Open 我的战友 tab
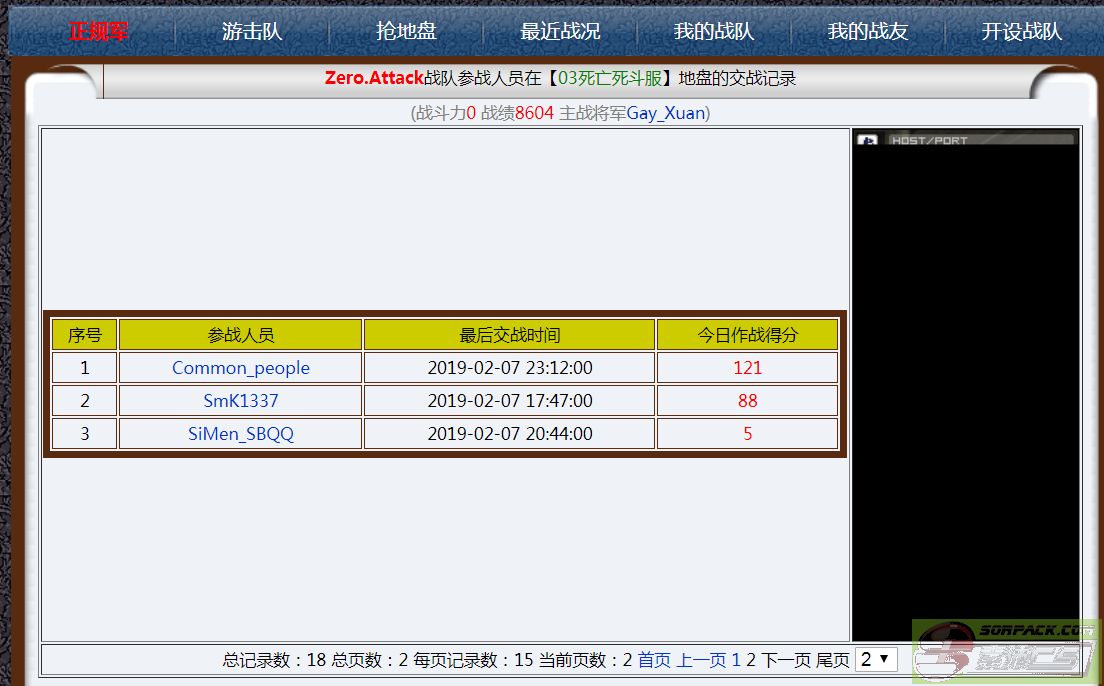This screenshot has height=686, width=1104. [868, 32]
